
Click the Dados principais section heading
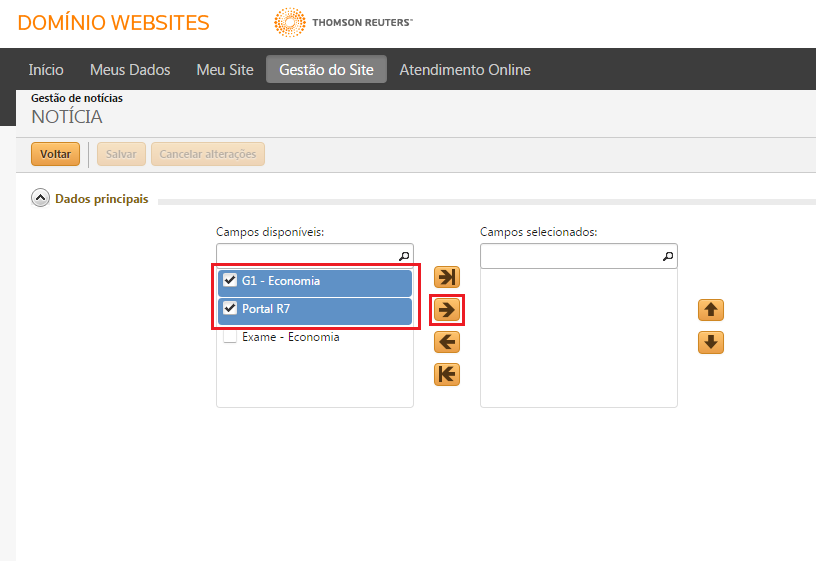pos(101,199)
